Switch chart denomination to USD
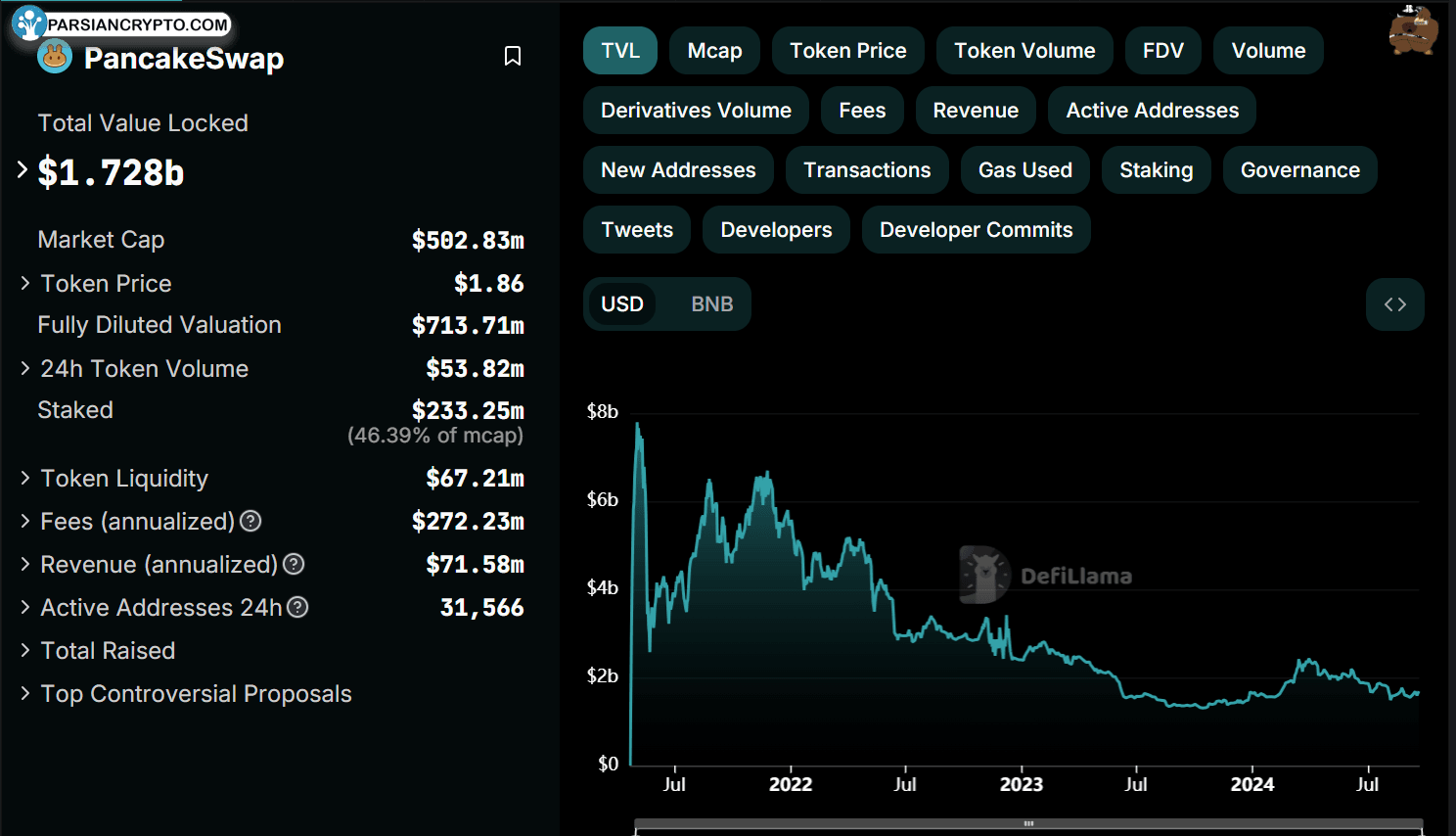The width and height of the screenshot is (1456, 836). [622, 304]
